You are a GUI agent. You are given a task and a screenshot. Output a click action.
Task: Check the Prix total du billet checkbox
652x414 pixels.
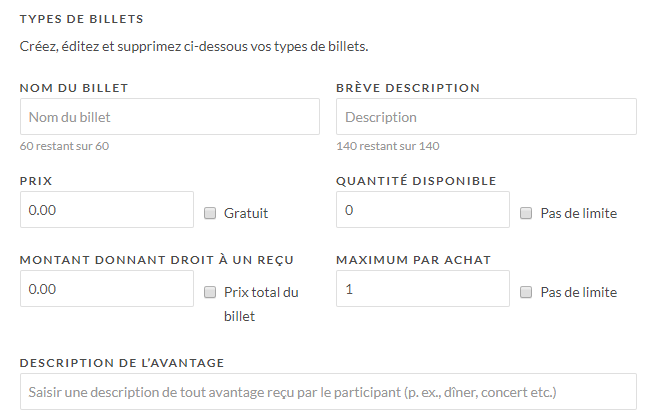click(210, 292)
